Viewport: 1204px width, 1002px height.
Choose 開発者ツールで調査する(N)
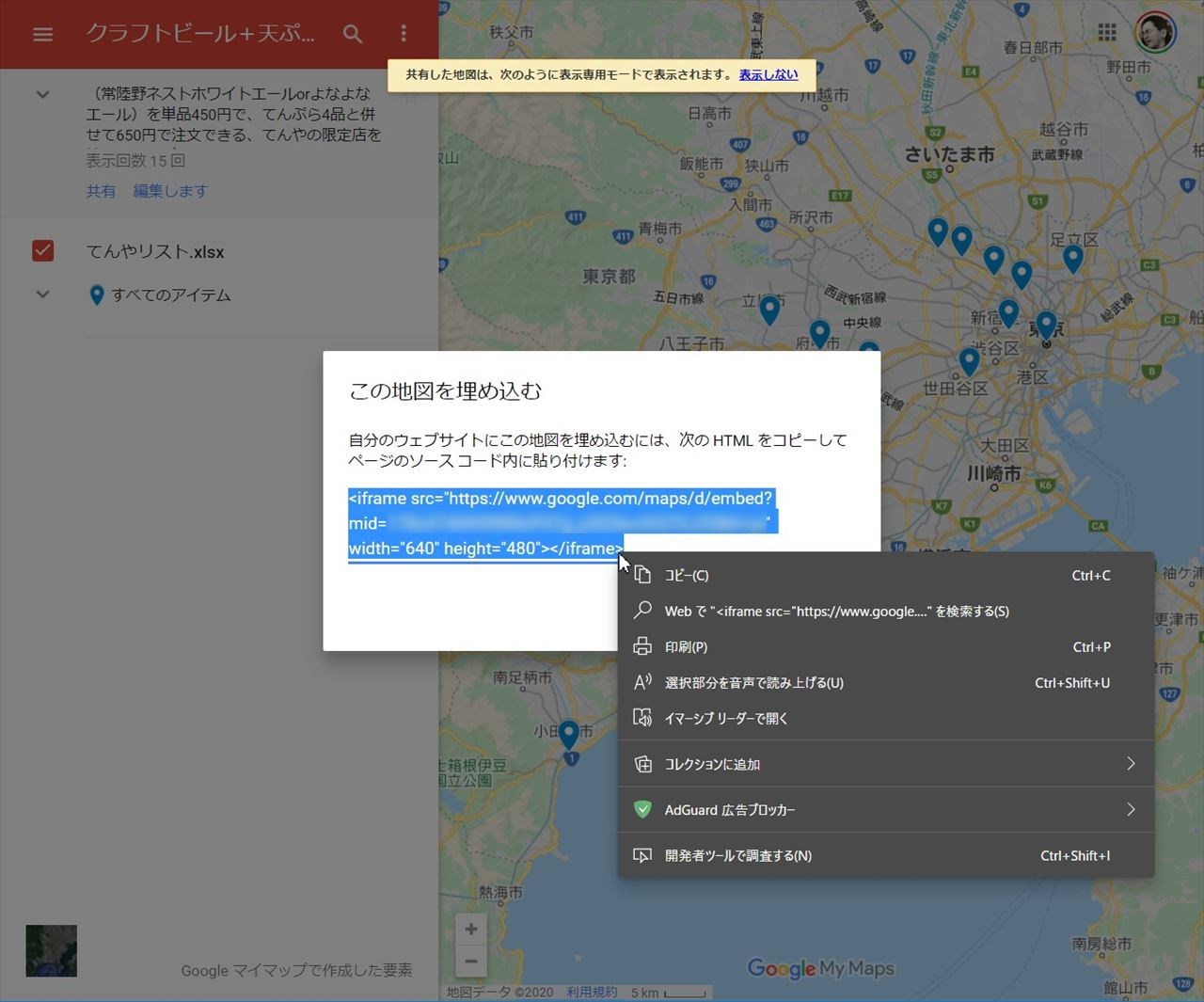click(885, 855)
